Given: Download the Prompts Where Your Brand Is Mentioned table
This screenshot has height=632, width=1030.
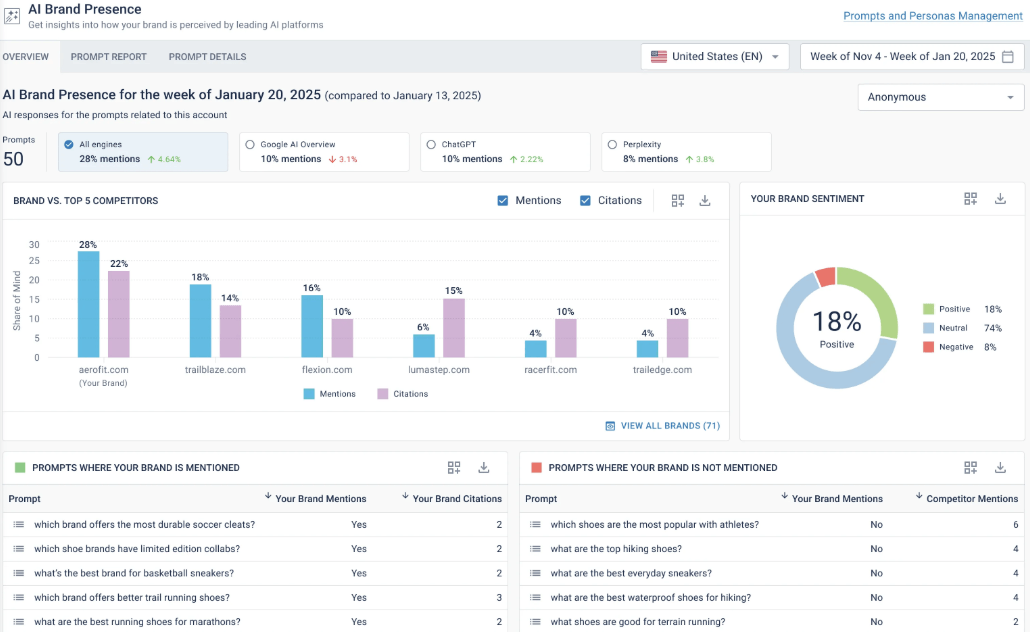Looking at the screenshot, I should (483, 467).
